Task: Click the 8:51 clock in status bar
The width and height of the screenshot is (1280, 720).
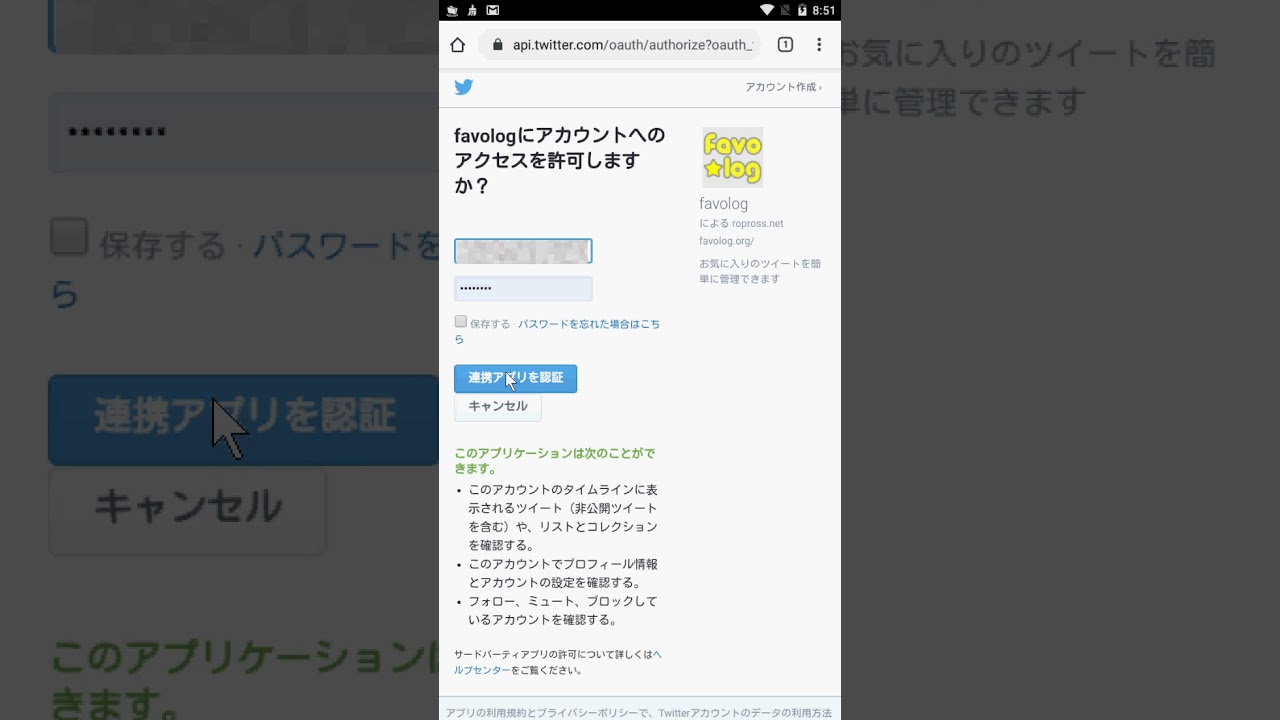Action: (823, 10)
